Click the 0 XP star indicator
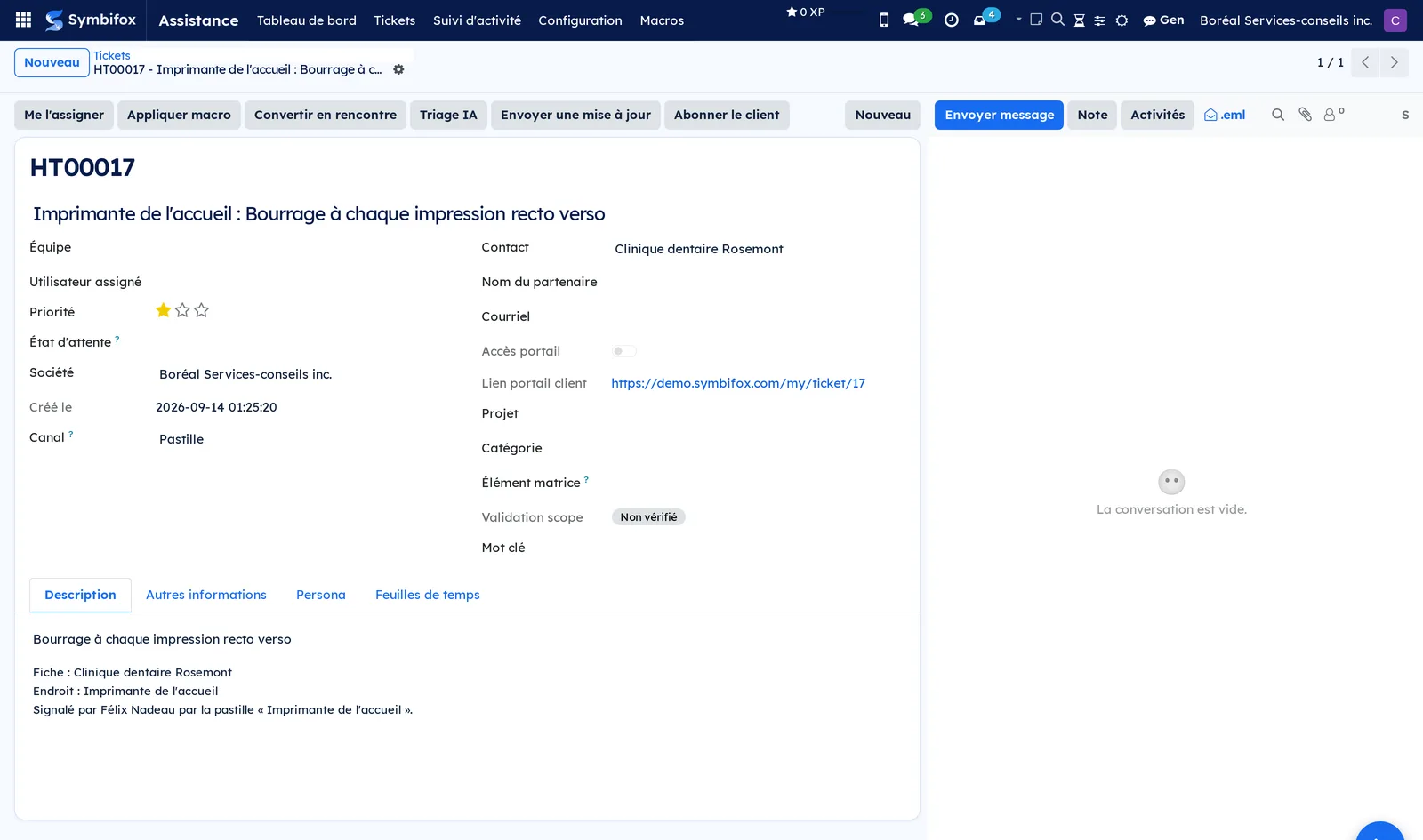 tap(806, 12)
